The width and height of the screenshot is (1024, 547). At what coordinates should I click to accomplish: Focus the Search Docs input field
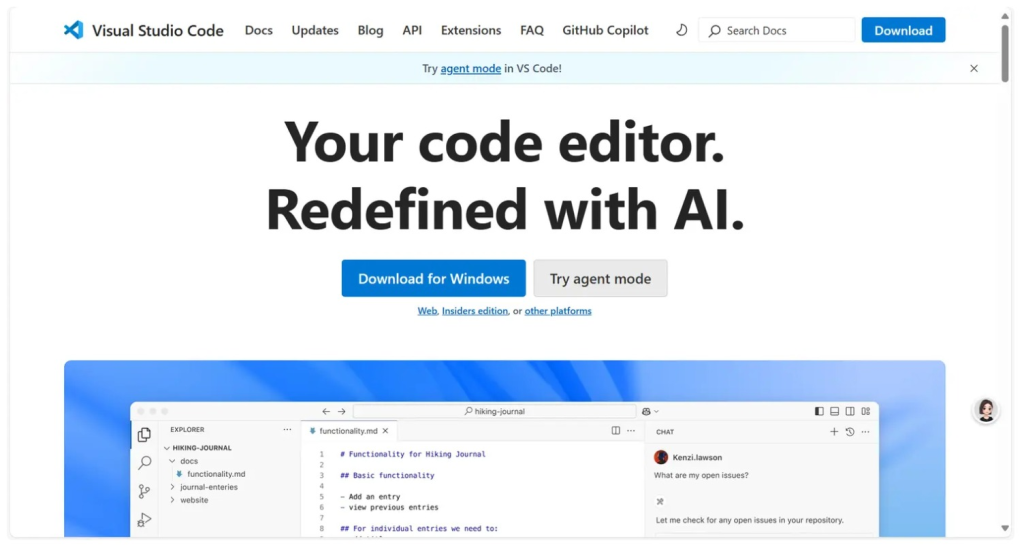click(x=776, y=30)
